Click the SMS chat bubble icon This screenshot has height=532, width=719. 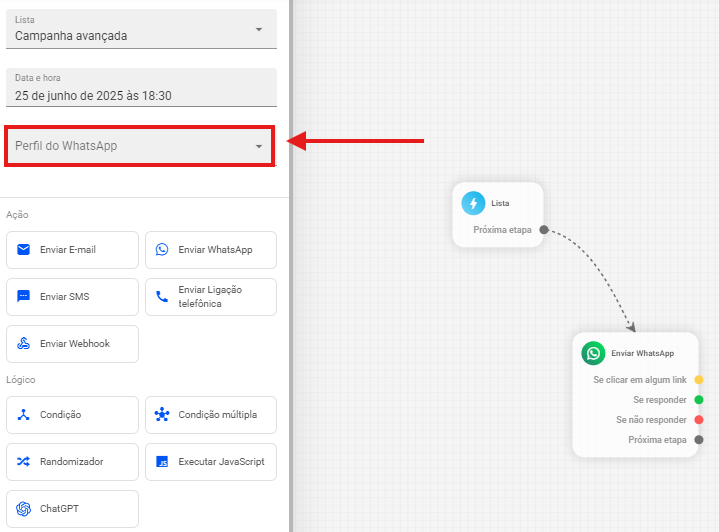point(24,297)
